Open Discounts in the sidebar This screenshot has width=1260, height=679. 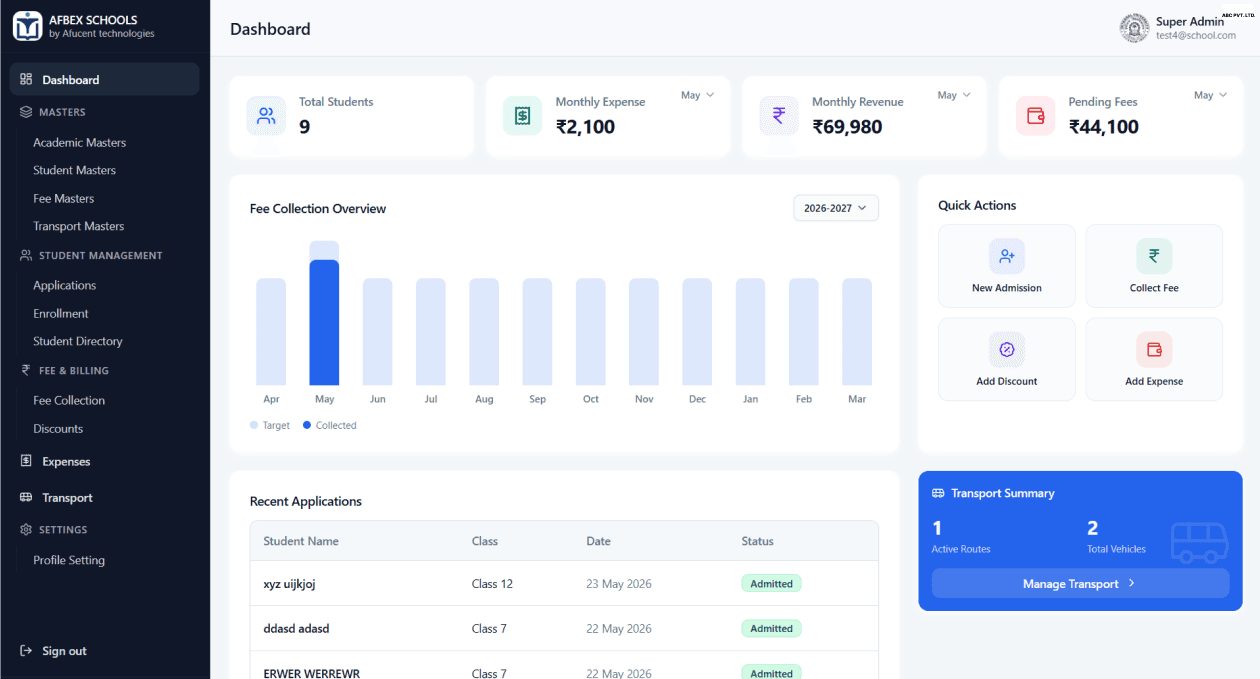[x=58, y=428]
